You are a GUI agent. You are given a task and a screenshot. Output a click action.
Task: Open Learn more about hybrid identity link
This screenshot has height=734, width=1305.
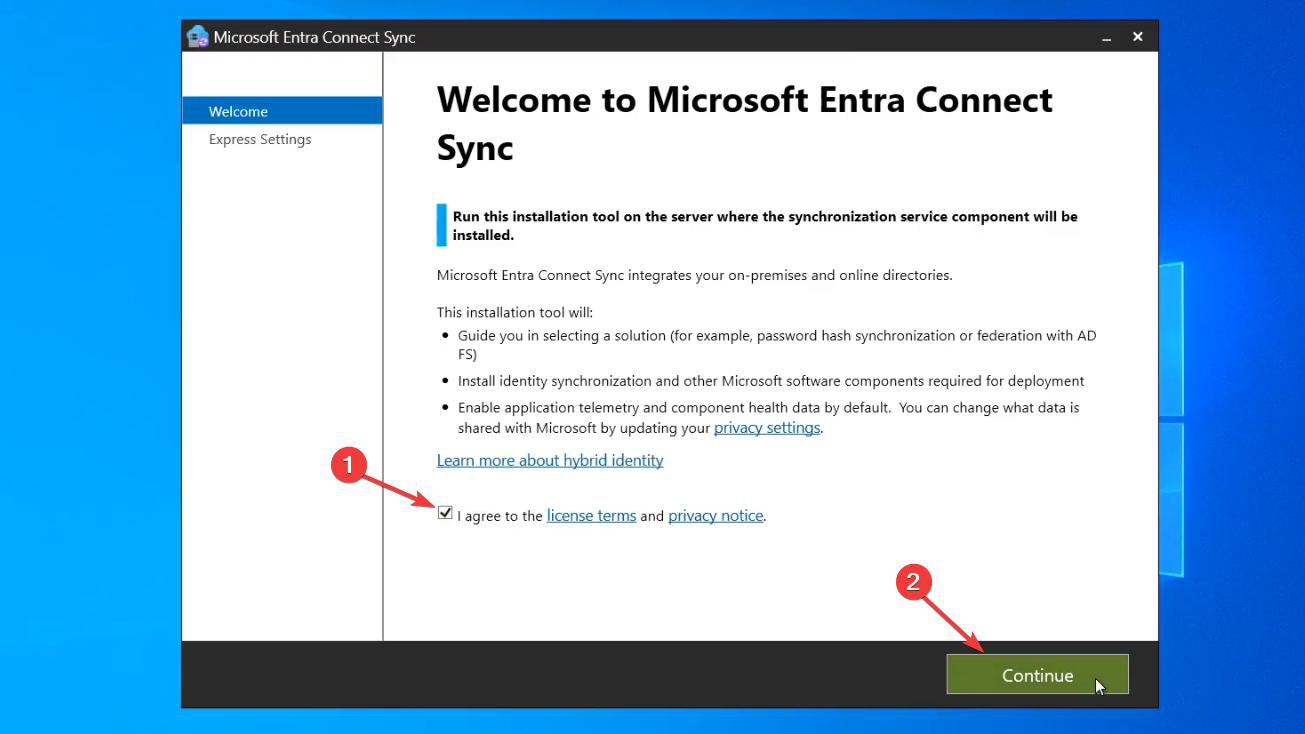(x=550, y=460)
